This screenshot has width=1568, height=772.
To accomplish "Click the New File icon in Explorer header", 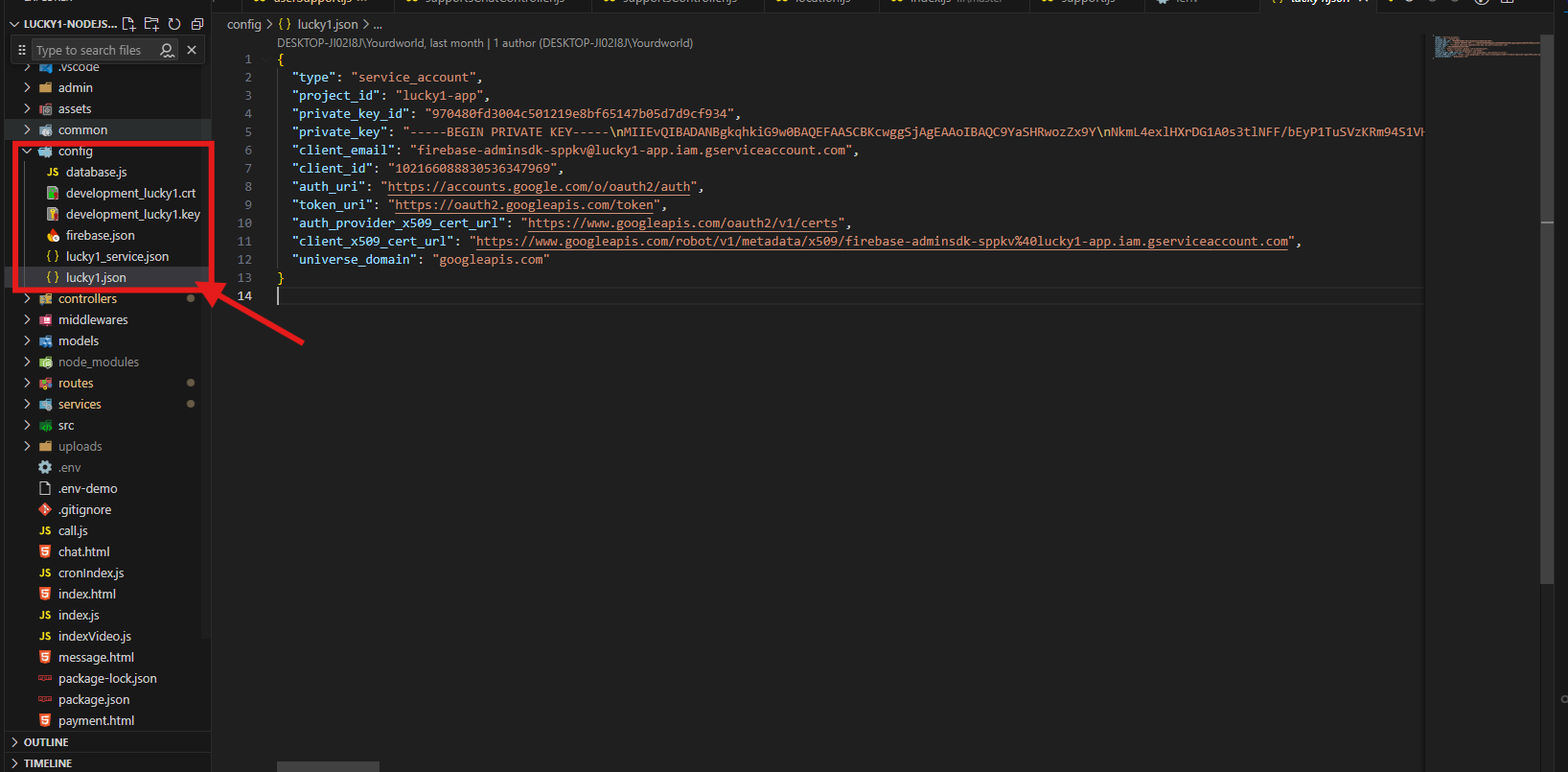I will [x=129, y=24].
